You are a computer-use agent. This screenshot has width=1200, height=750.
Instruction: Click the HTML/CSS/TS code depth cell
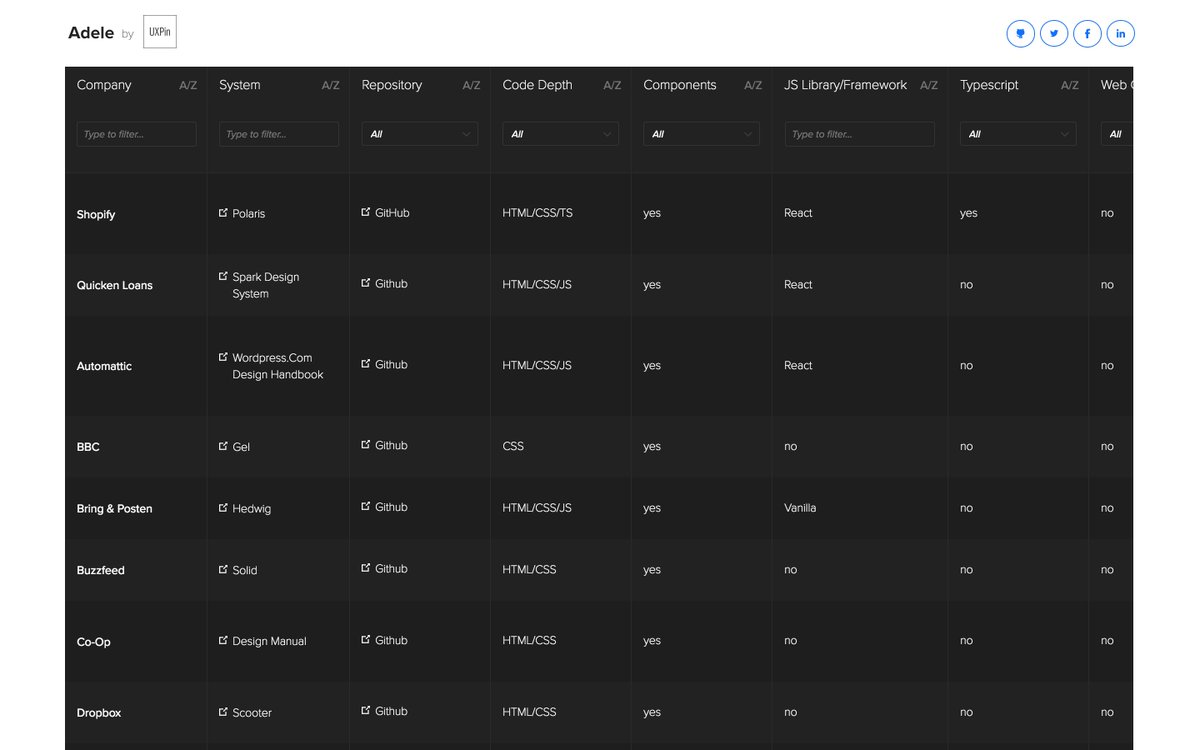tap(538, 213)
